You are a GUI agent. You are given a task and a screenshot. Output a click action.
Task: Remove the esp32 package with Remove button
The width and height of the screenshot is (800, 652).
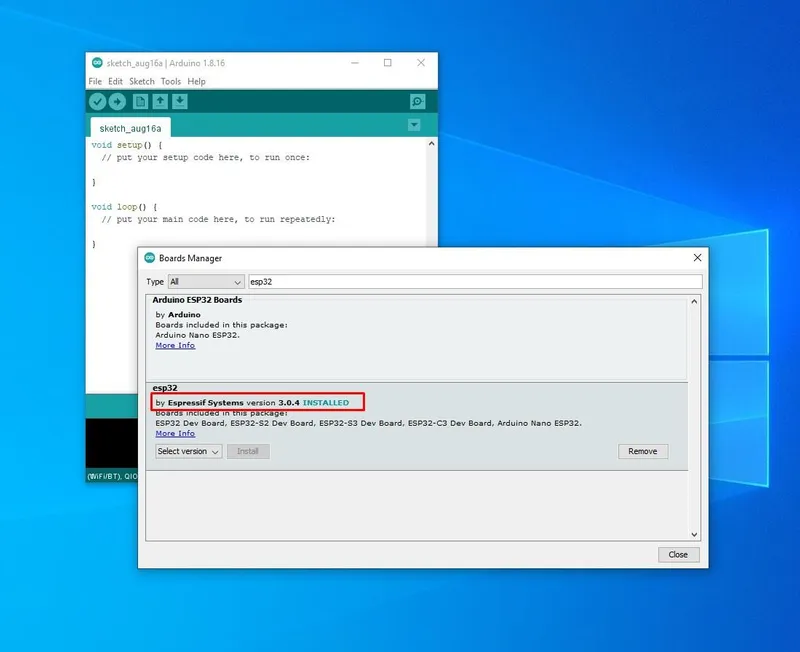(643, 451)
